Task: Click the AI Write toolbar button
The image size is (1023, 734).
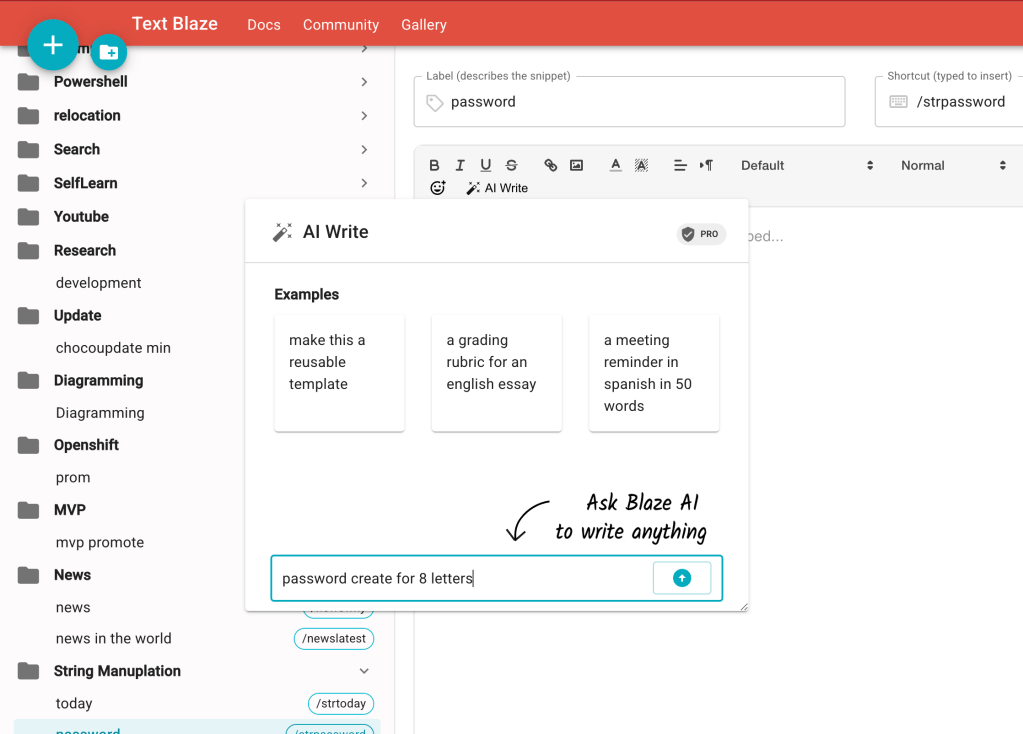Action: [x=497, y=188]
